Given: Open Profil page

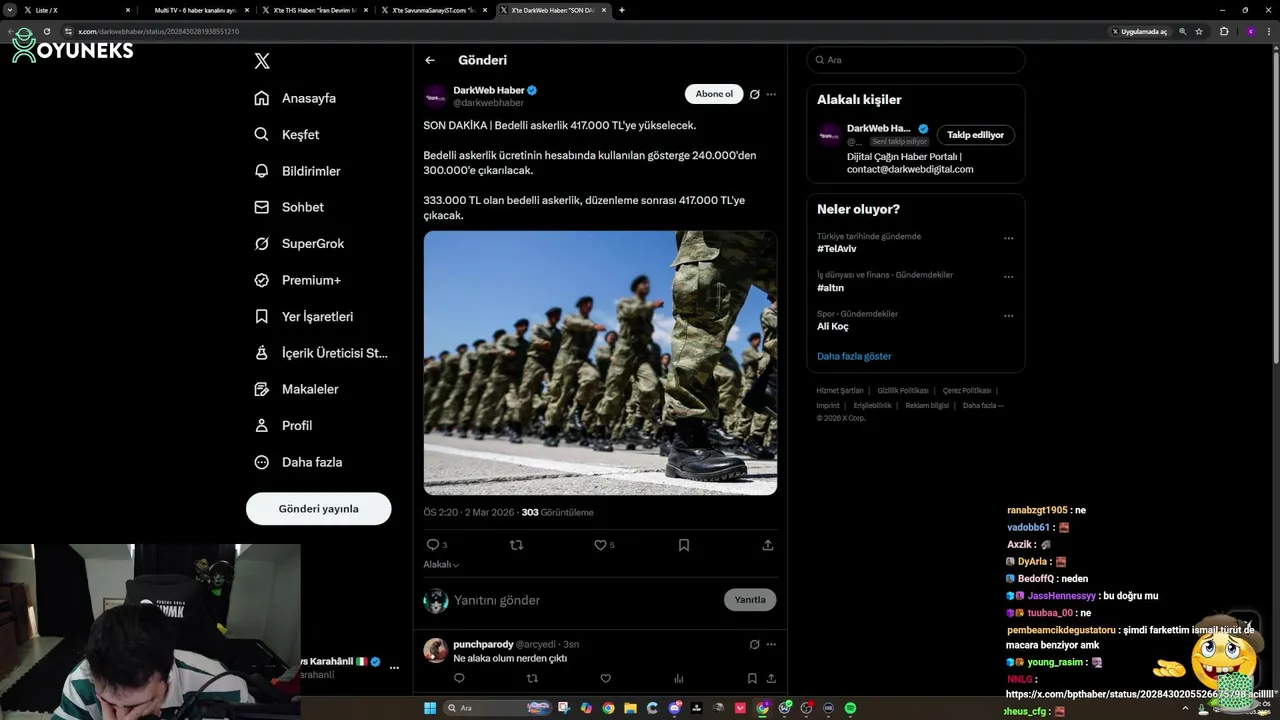Looking at the screenshot, I should [x=283, y=425].
